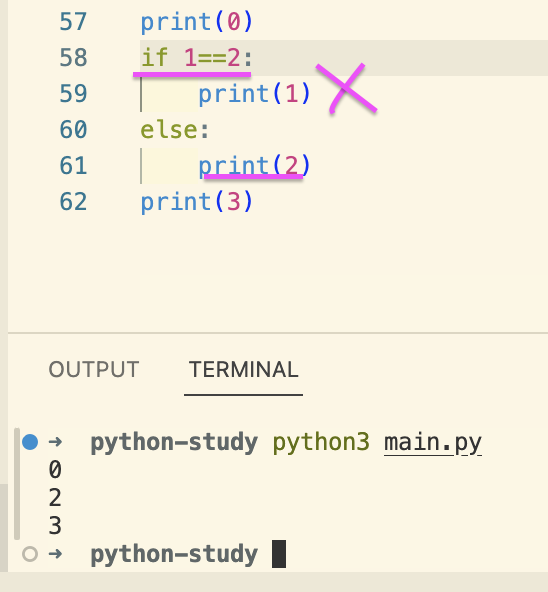Click the python3 command in terminal

pos(321,442)
